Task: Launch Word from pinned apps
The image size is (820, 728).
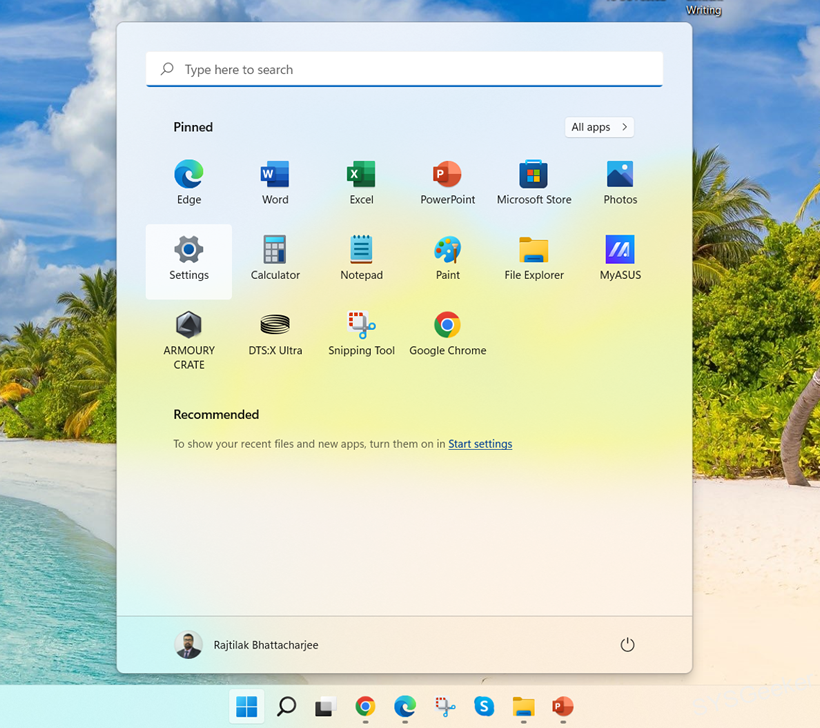Action: (x=275, y=183)
